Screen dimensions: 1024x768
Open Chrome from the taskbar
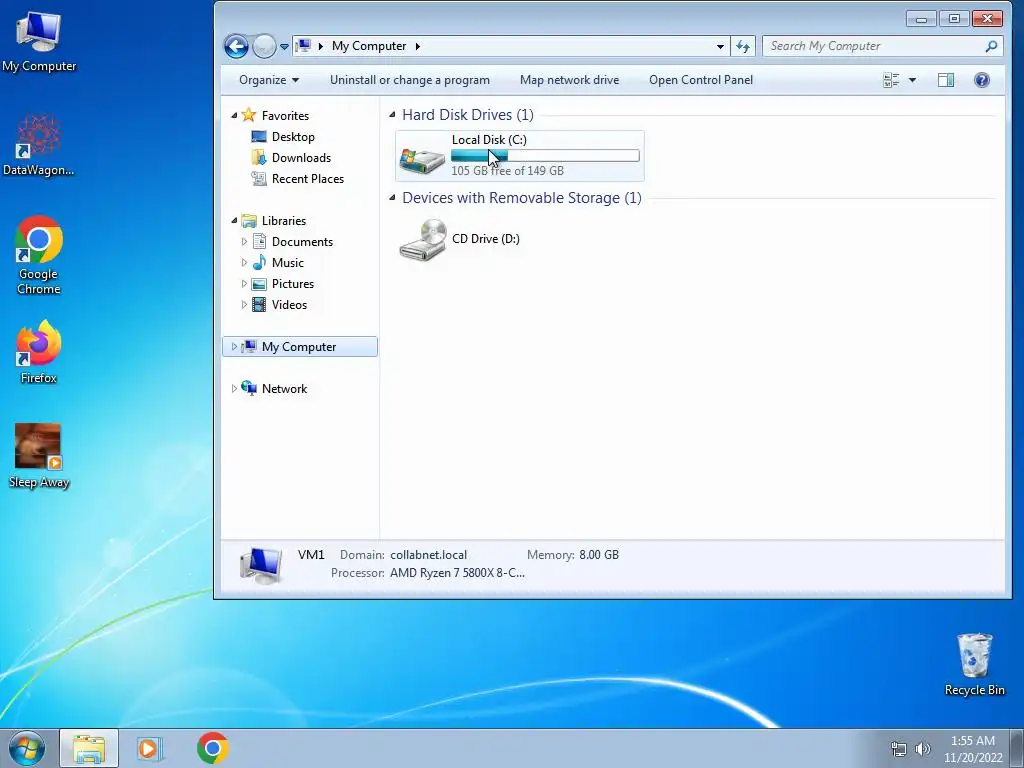tap(212, 748)
